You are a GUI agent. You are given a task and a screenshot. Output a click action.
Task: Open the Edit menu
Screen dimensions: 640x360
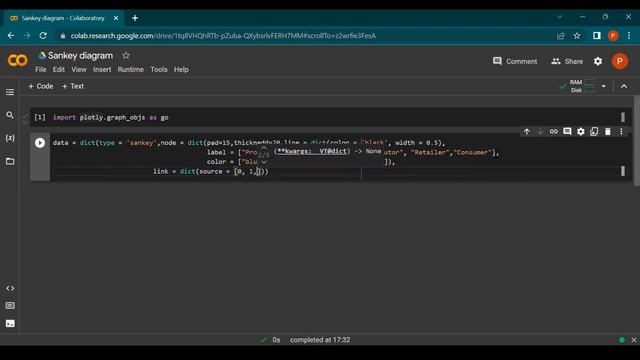[x=59, y=69]
